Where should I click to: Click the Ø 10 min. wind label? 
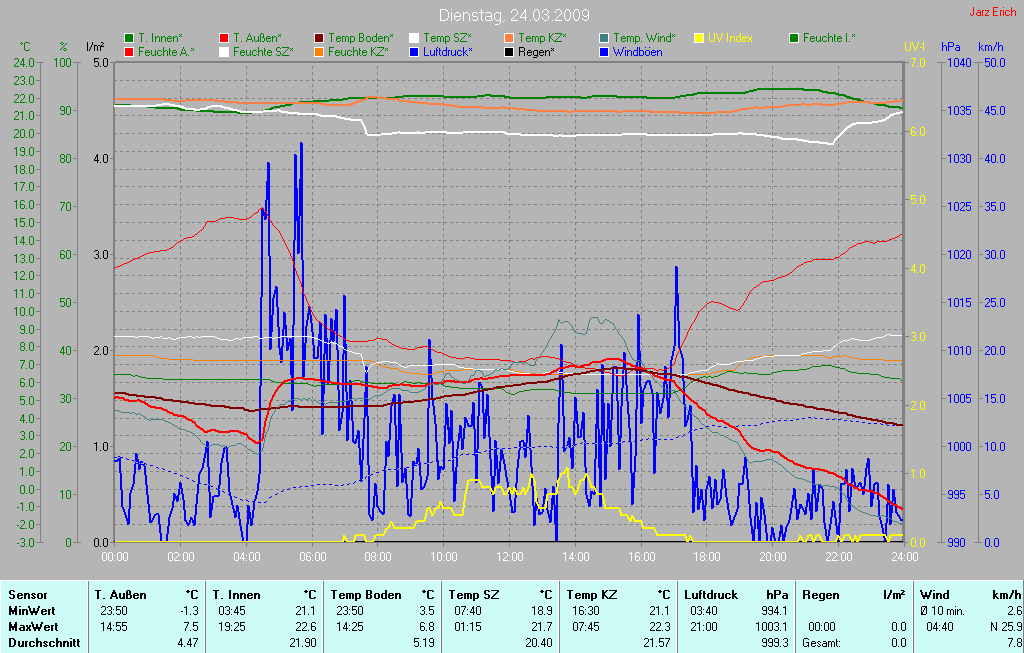(x=942, y=611)
